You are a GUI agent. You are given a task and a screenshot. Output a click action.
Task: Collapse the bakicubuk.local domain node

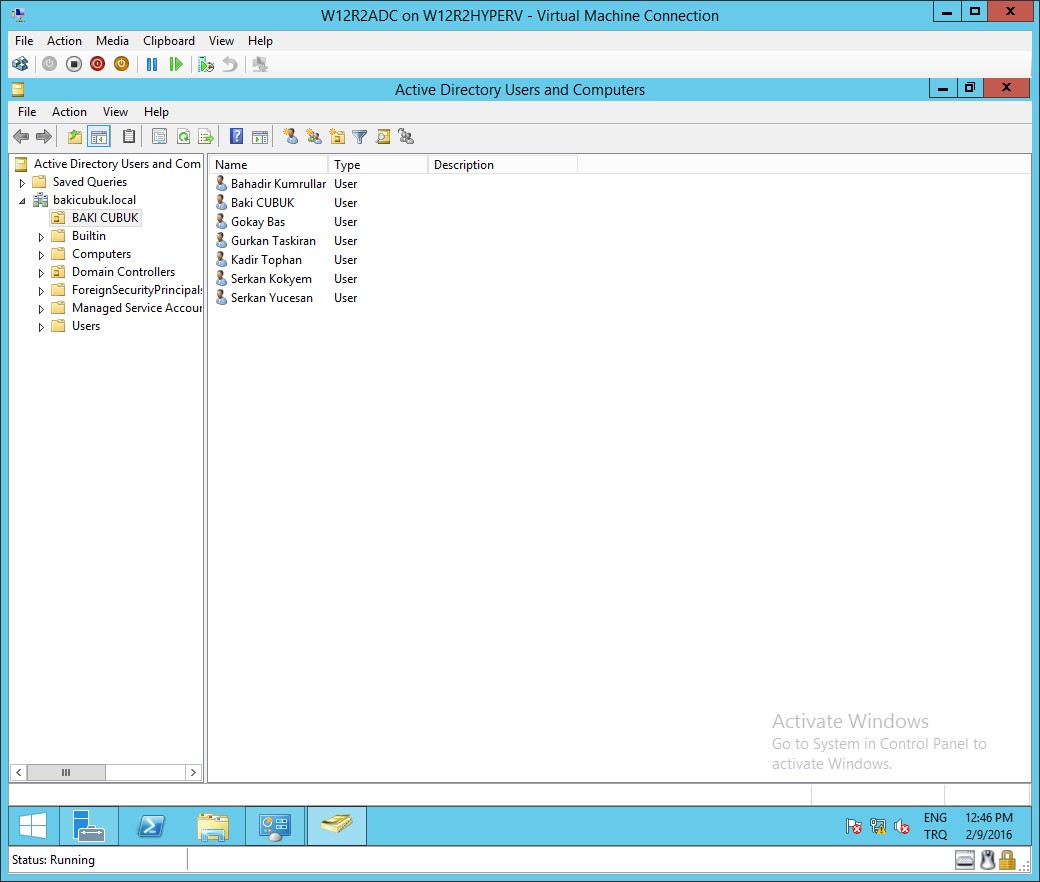pos(22,201)
